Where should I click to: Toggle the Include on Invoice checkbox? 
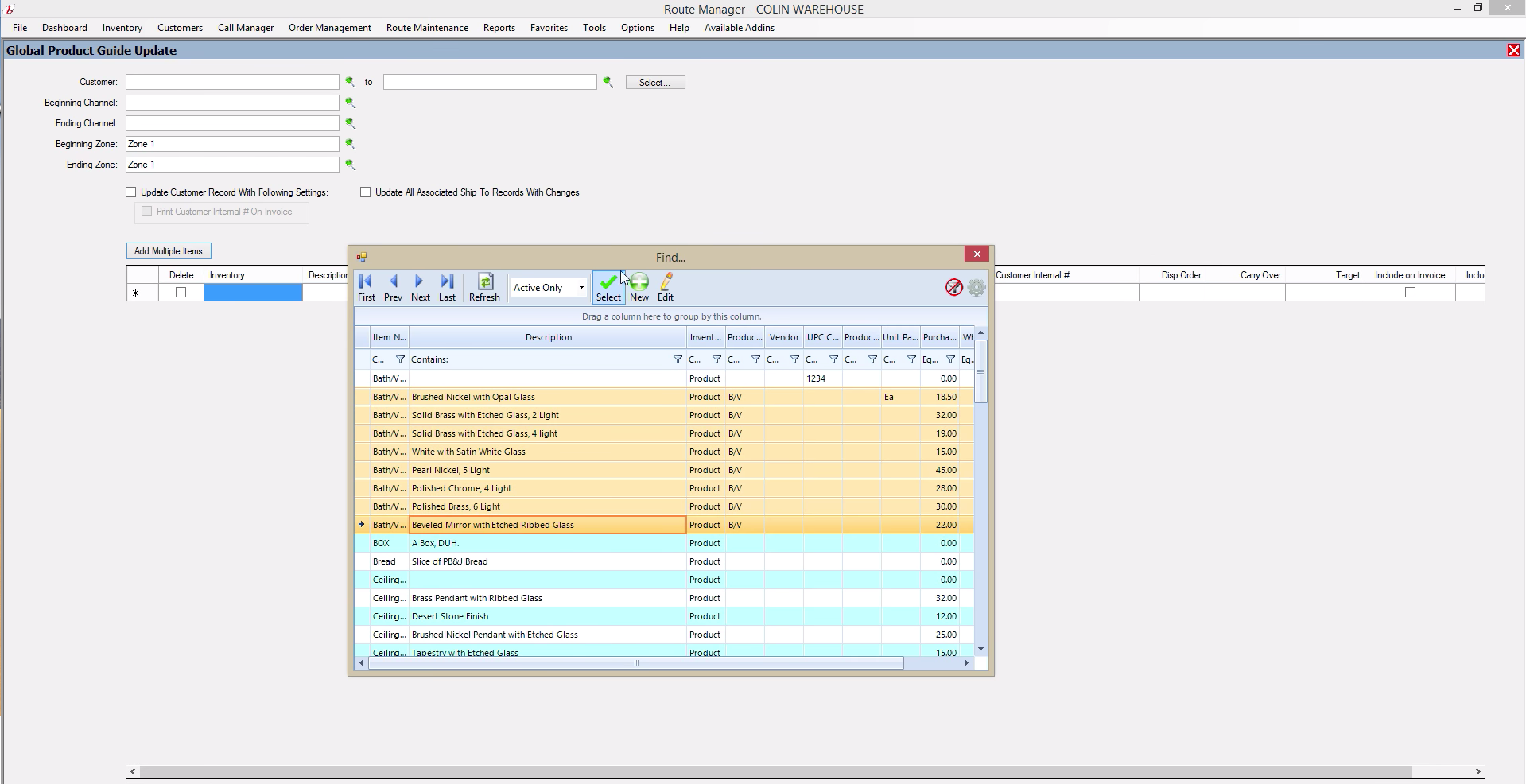click(1410, 293)
